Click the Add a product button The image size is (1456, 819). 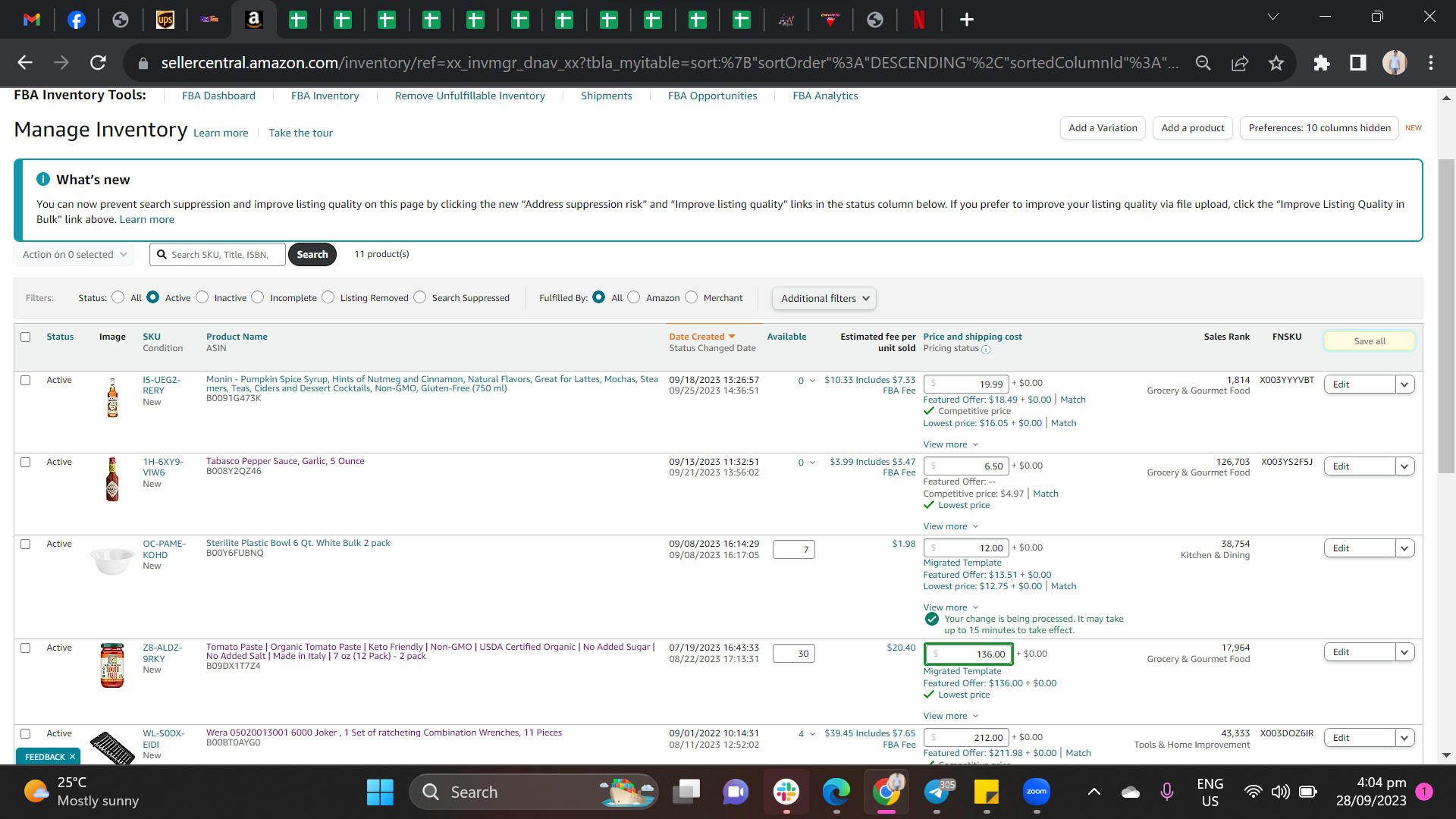[x=1193, y=128]
